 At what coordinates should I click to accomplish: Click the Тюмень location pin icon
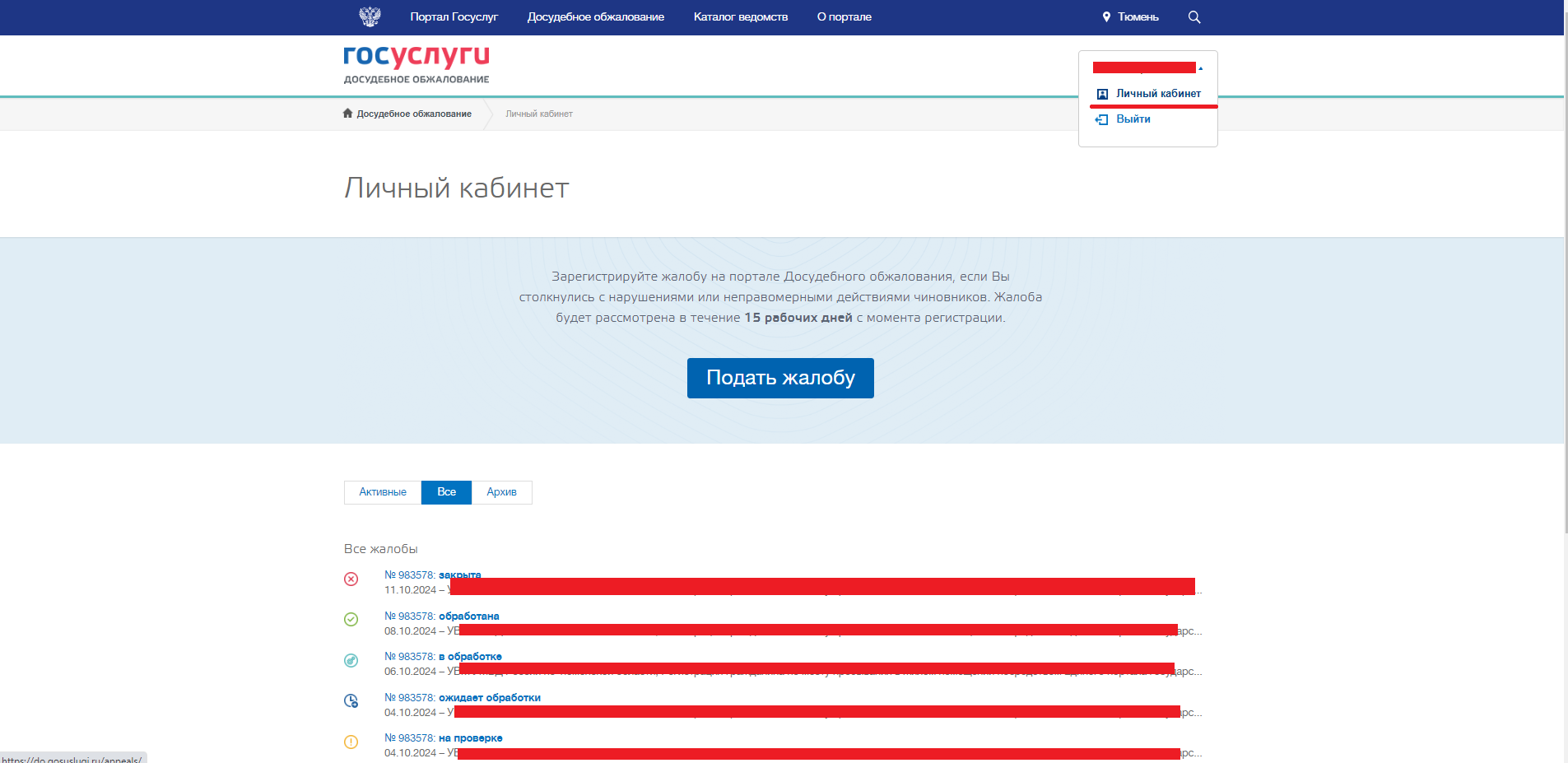(x=1106, y=17)
